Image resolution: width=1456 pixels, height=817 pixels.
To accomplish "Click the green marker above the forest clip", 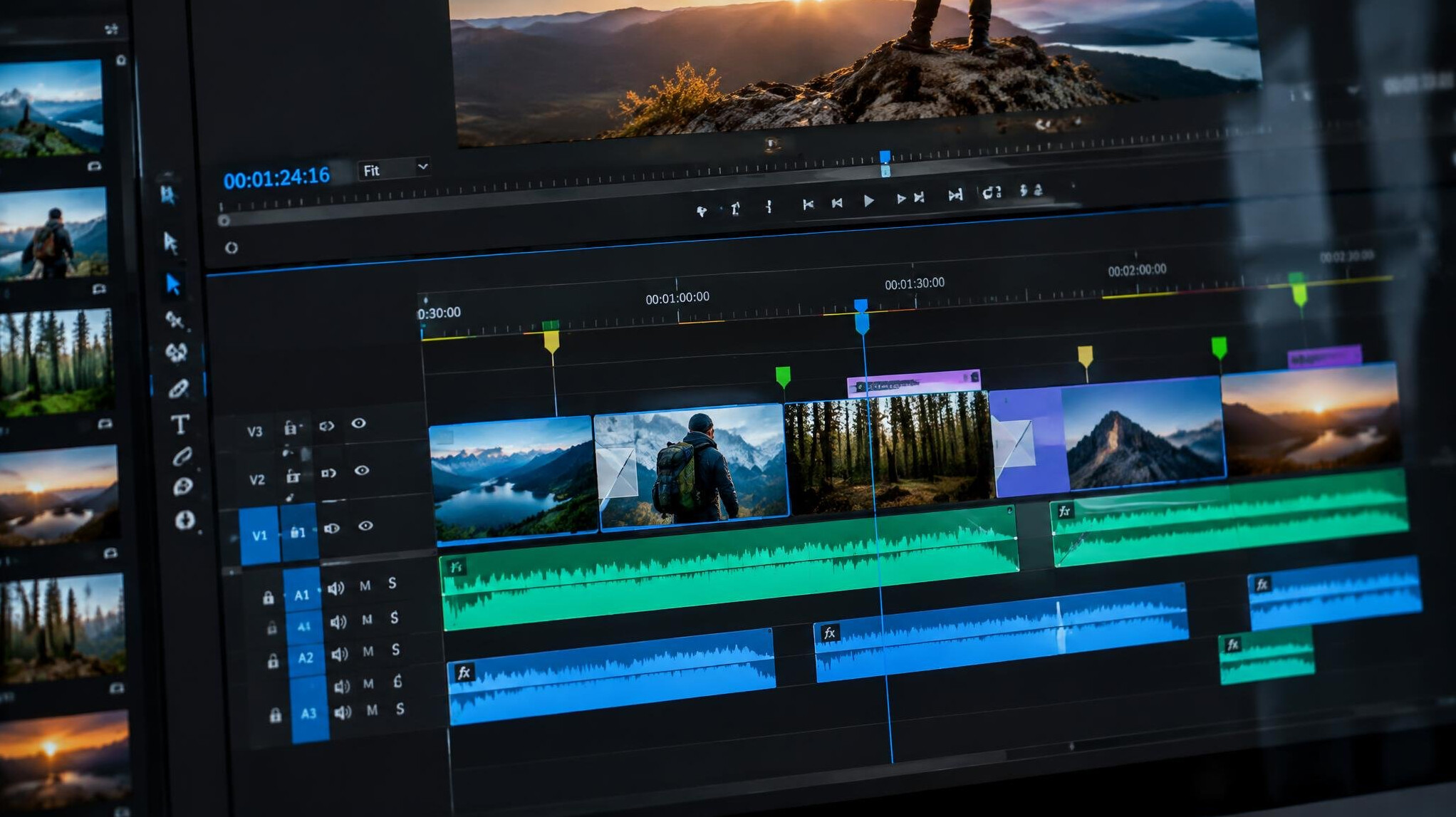I will pyautogui.click(x=783, y=376).
